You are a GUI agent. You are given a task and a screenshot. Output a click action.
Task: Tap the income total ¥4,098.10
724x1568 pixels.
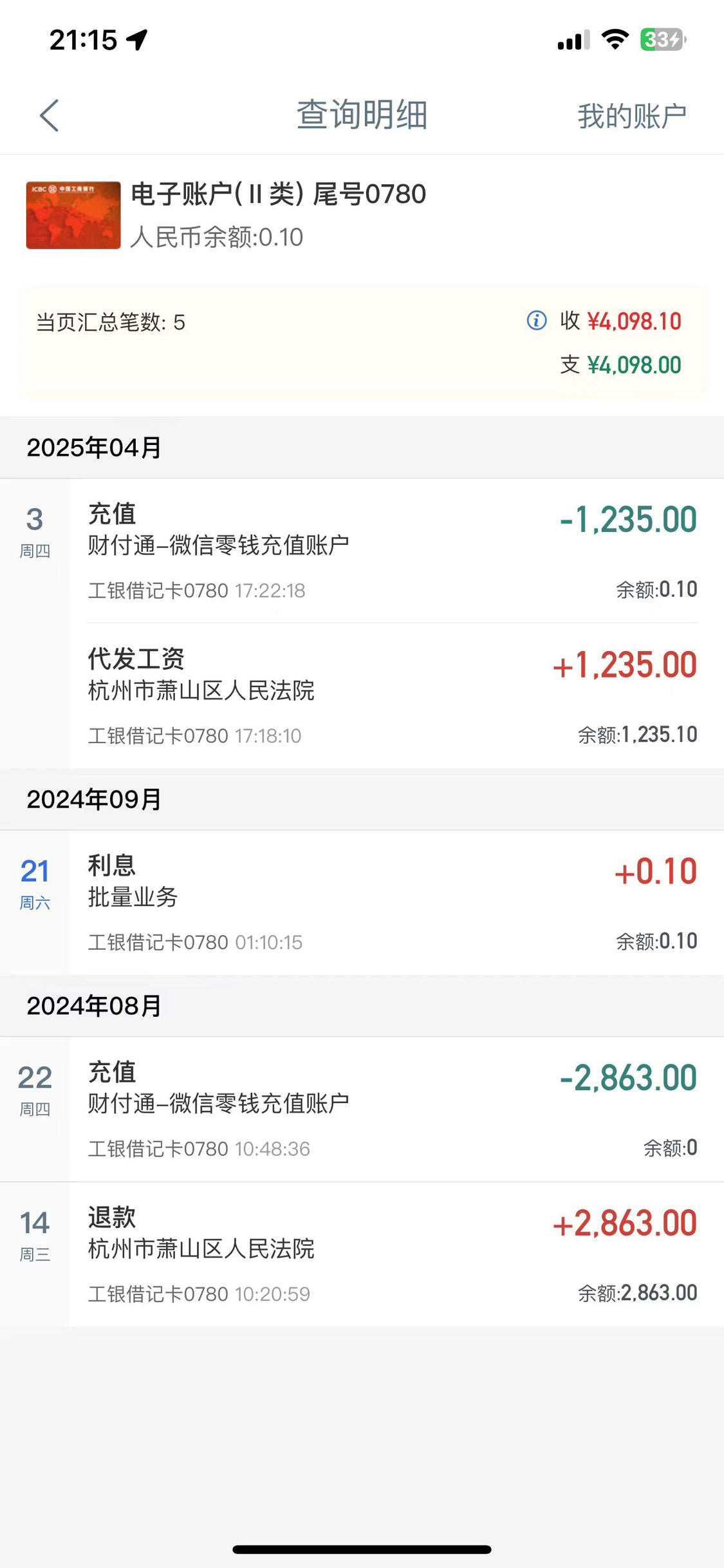(x=634, y=321)
